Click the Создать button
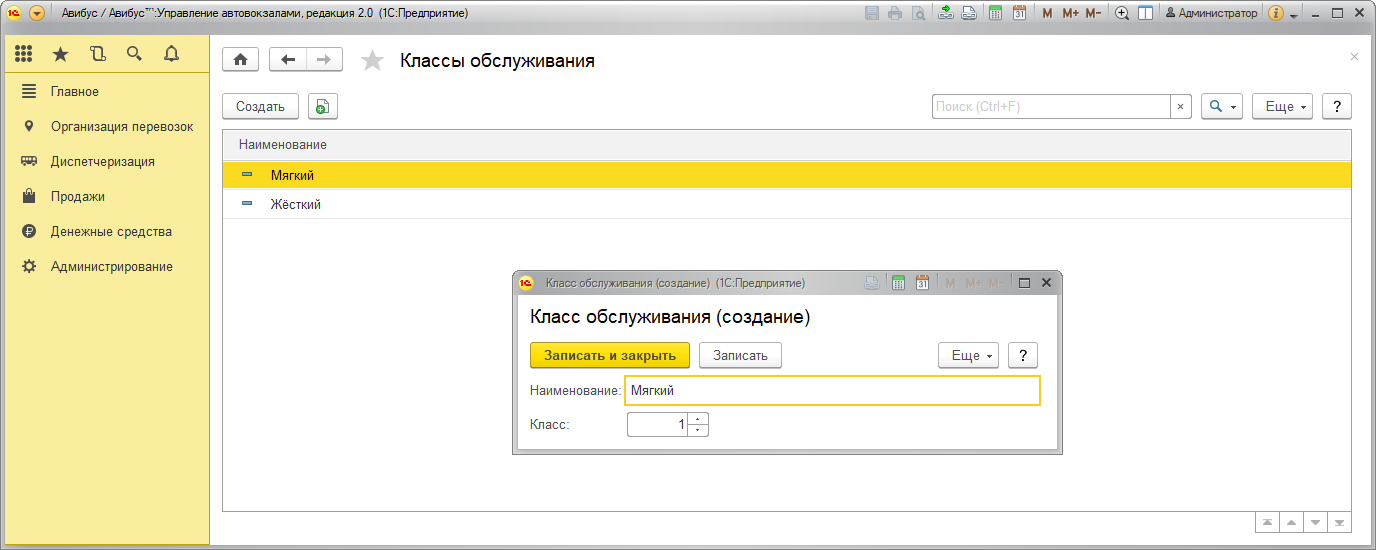This screenshot has width=1376, height=550. coord(260,107)
